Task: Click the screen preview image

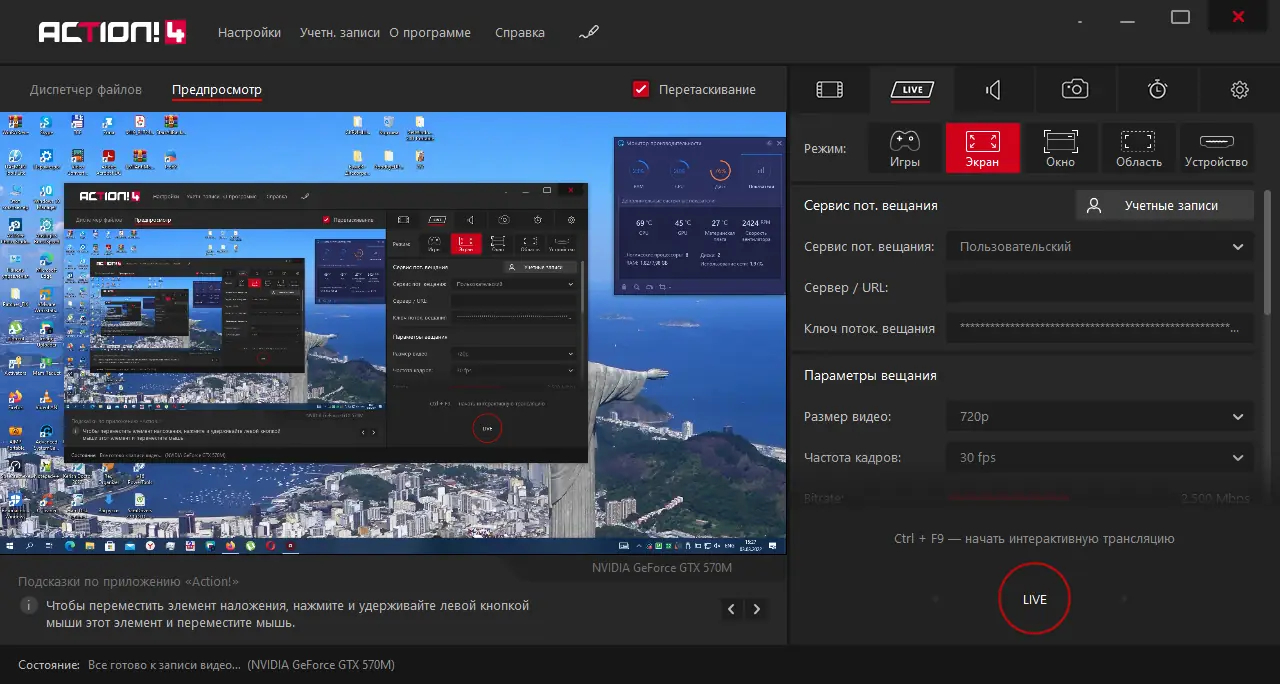Action: [393, 332]
